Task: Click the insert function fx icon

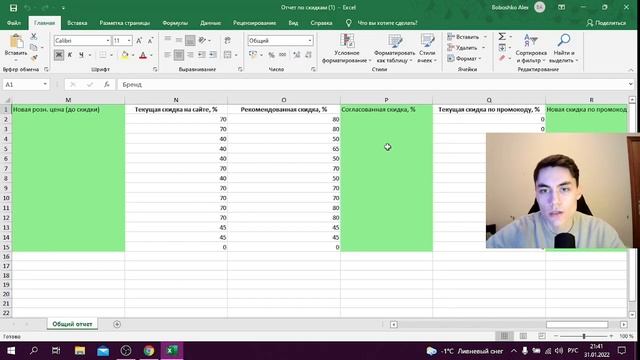Action: (107, 84)
